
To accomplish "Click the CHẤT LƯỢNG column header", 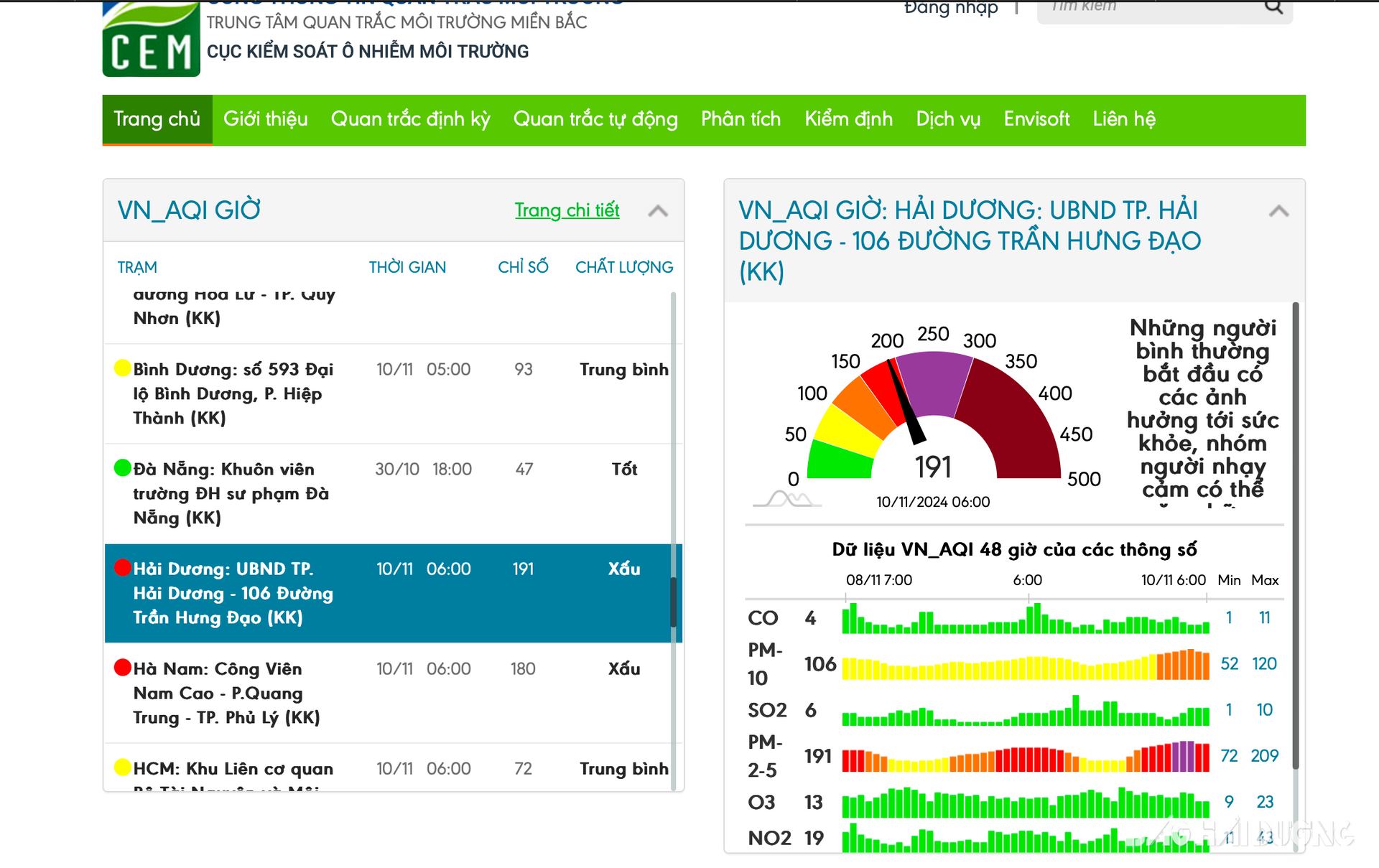I will click(624, 267).
